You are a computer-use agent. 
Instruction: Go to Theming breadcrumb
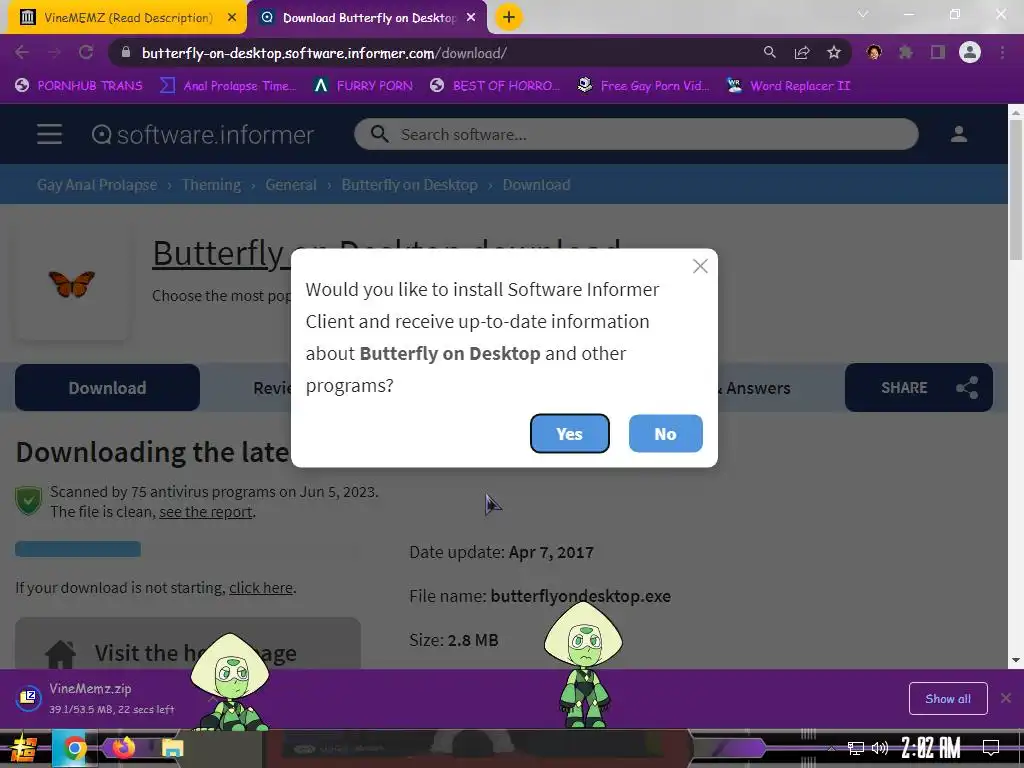click(x=211, y=185)
